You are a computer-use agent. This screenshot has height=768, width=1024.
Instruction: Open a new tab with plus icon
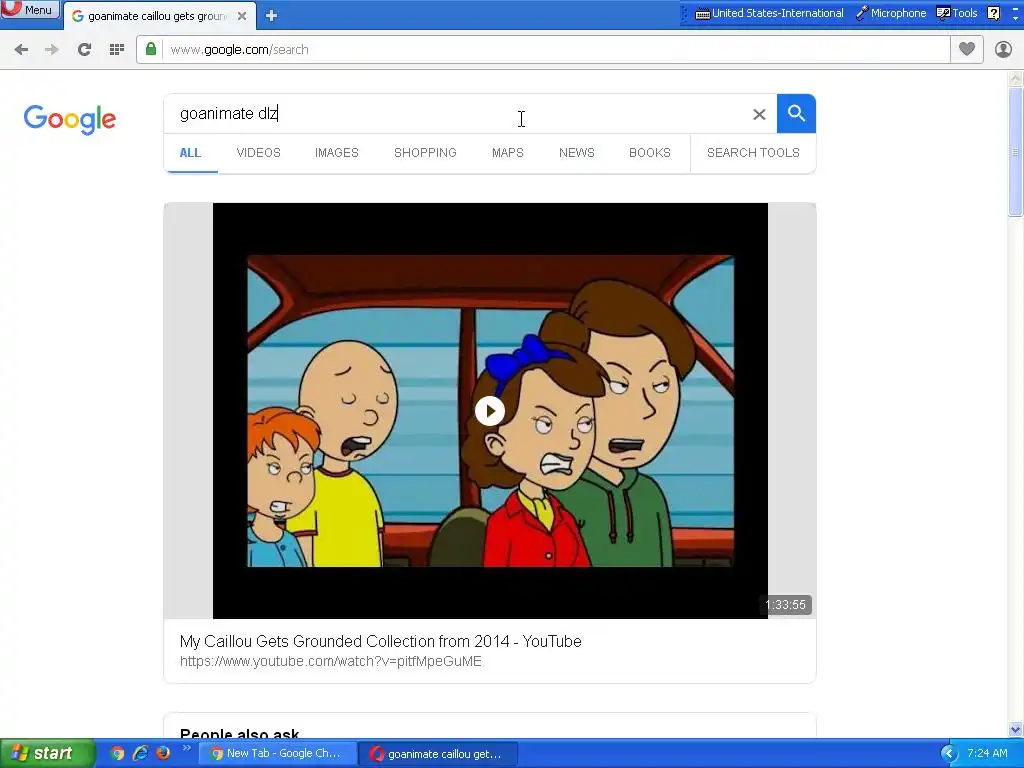coord(272,16)
